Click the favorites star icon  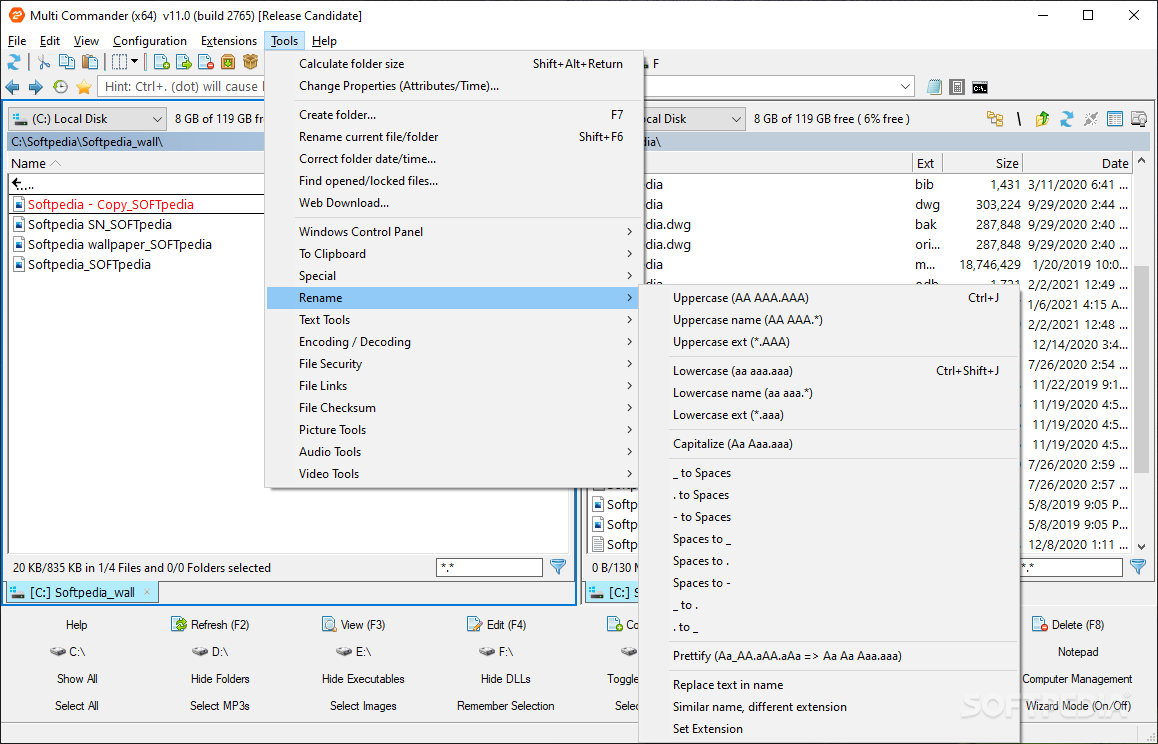coord(83,87)
